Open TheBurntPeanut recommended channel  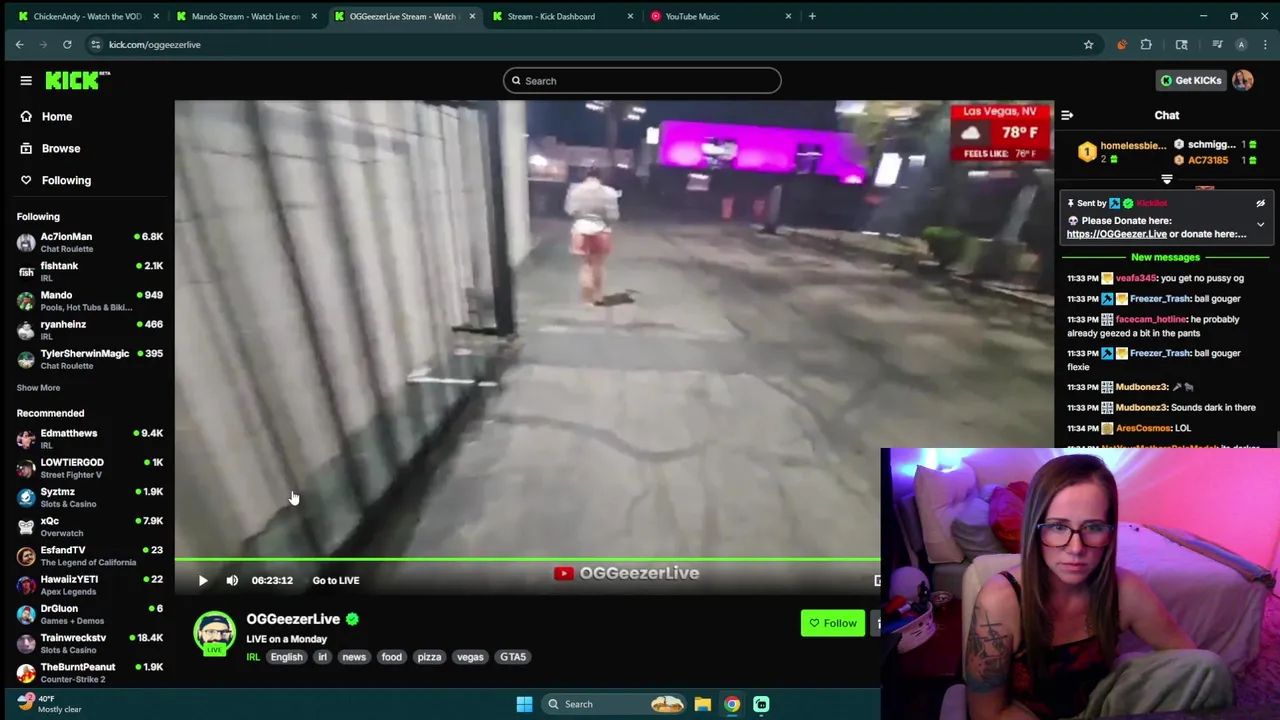point(90,672)
